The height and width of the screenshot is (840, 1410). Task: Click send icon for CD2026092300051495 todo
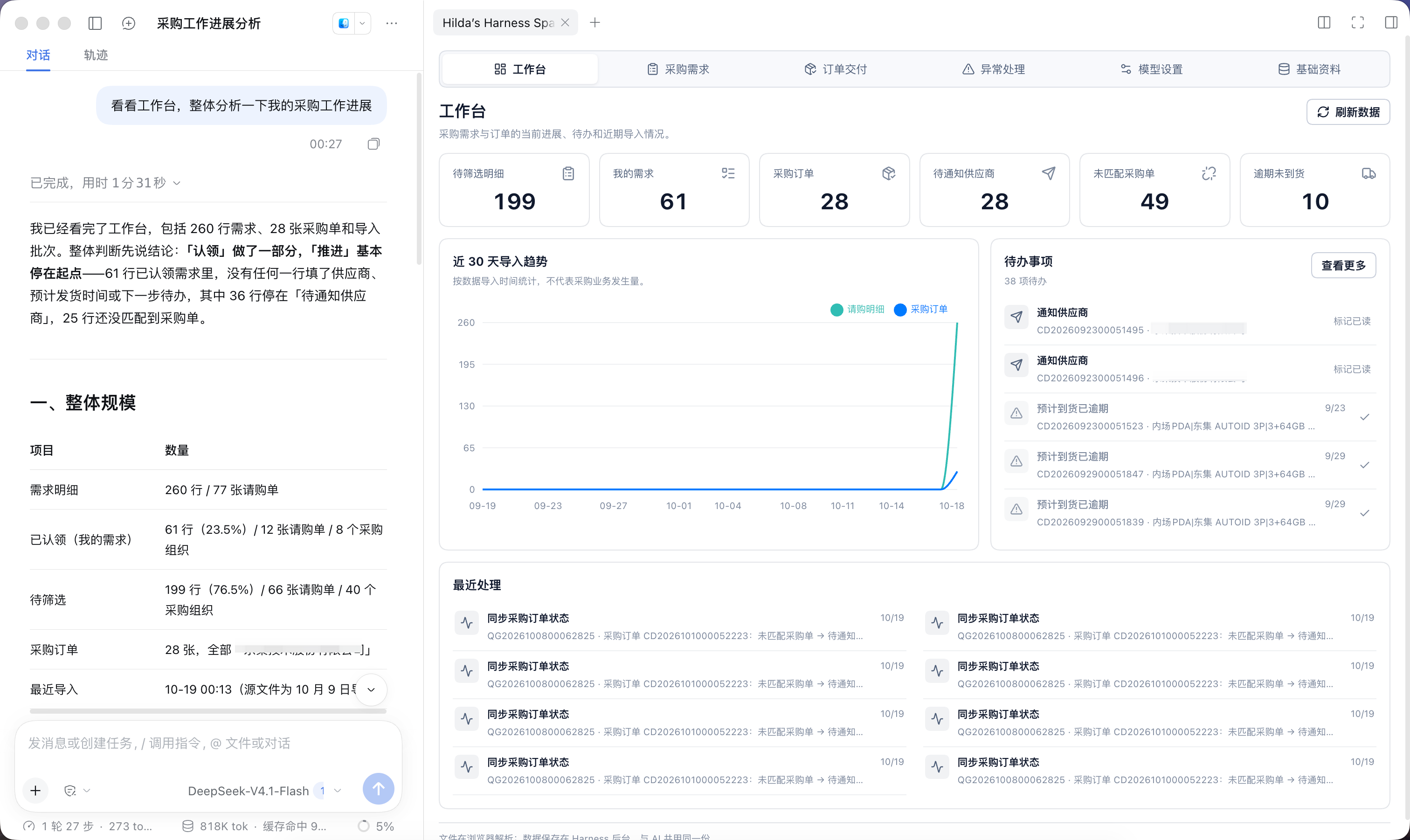pyautogui.click(x=1016, y=317)
